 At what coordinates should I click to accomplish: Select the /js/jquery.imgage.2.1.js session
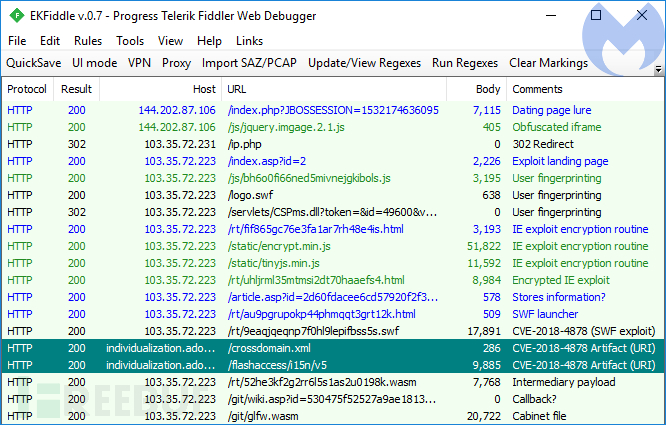click(x=333, y=127)
